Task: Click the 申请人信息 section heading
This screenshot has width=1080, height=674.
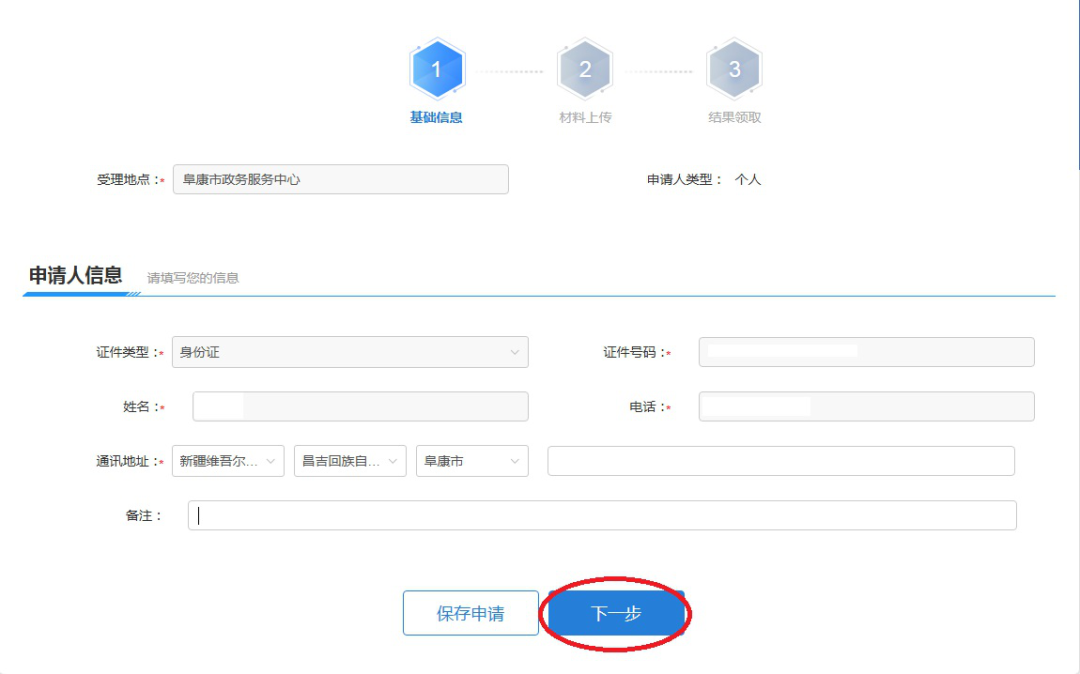Action: [x=76, y=276]
